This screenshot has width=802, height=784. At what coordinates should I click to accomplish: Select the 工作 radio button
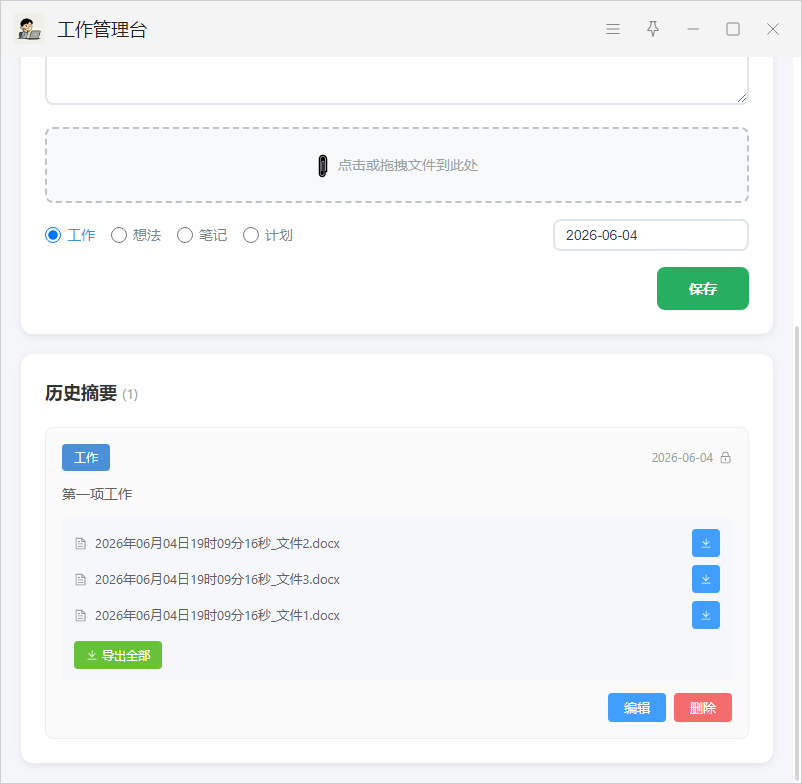(53, 235)
